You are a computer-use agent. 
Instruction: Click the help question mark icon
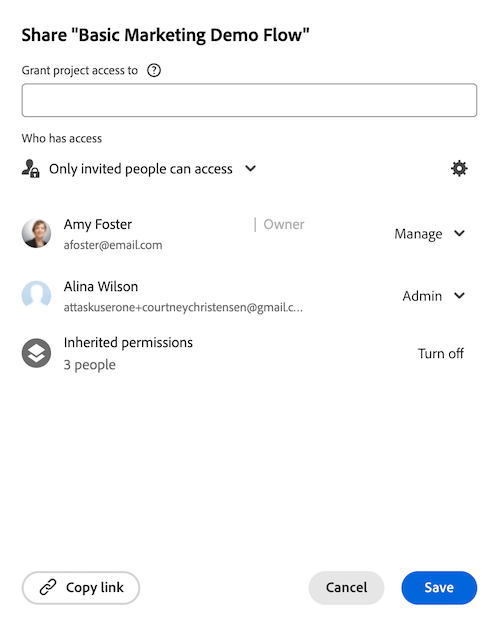click(x=154, y=70)
